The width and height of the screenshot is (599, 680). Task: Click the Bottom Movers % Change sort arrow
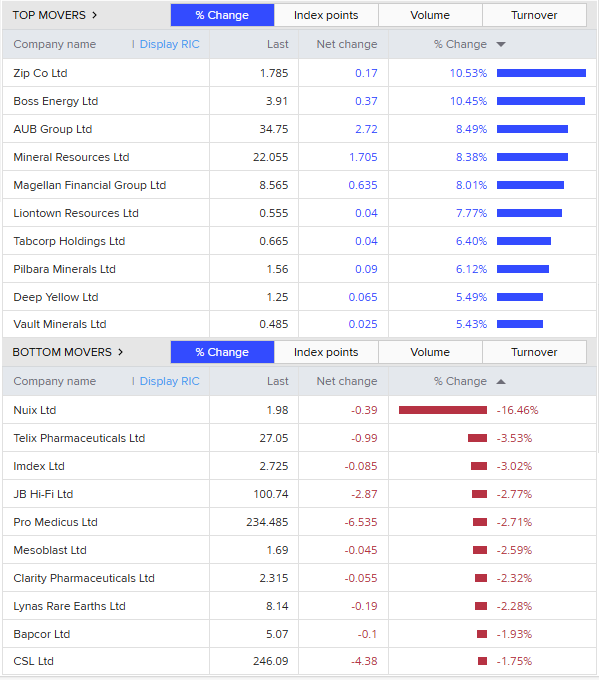501,382
